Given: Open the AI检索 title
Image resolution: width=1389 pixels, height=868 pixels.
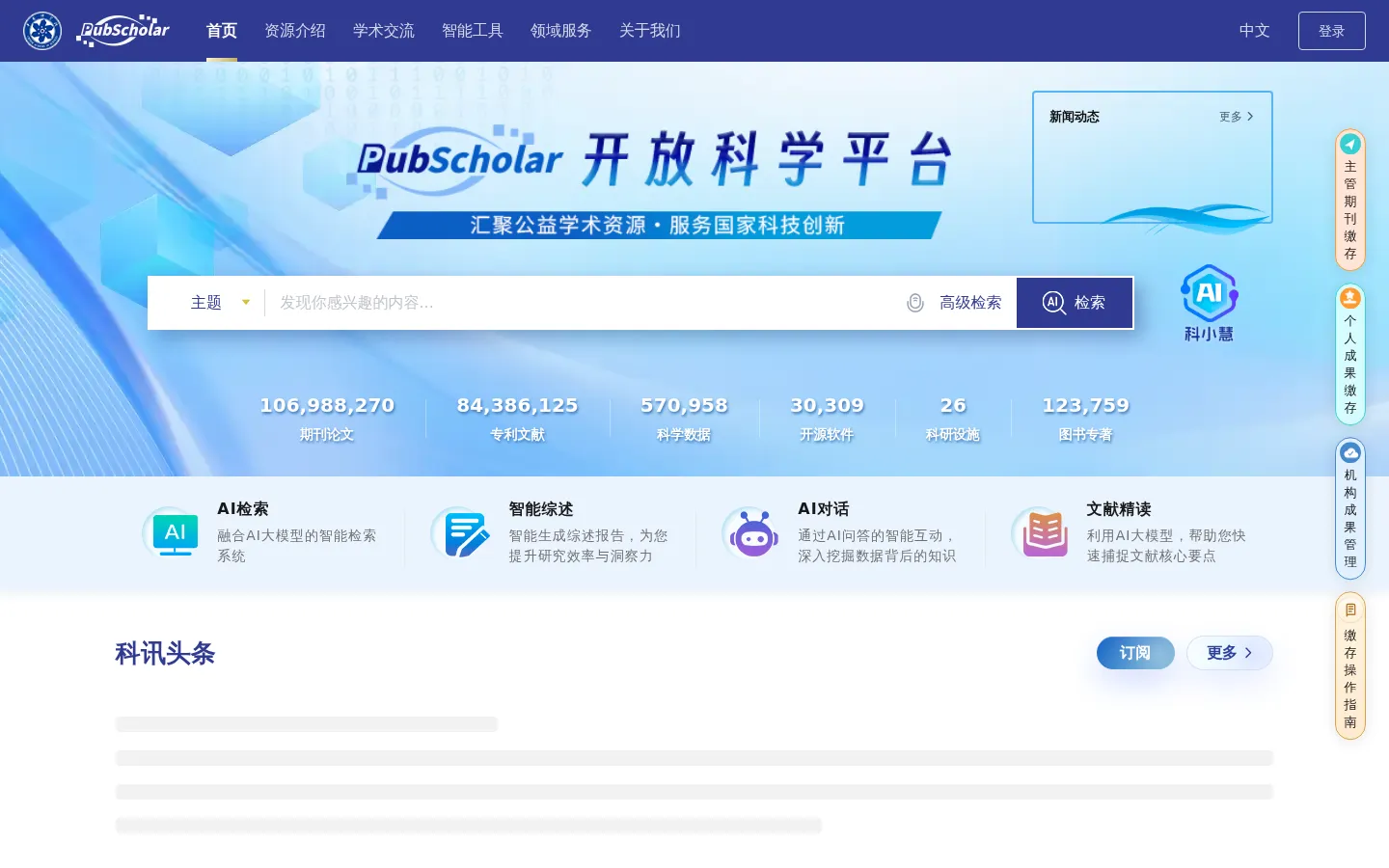Looking at the screenshot, I should [x=243, y=509].
